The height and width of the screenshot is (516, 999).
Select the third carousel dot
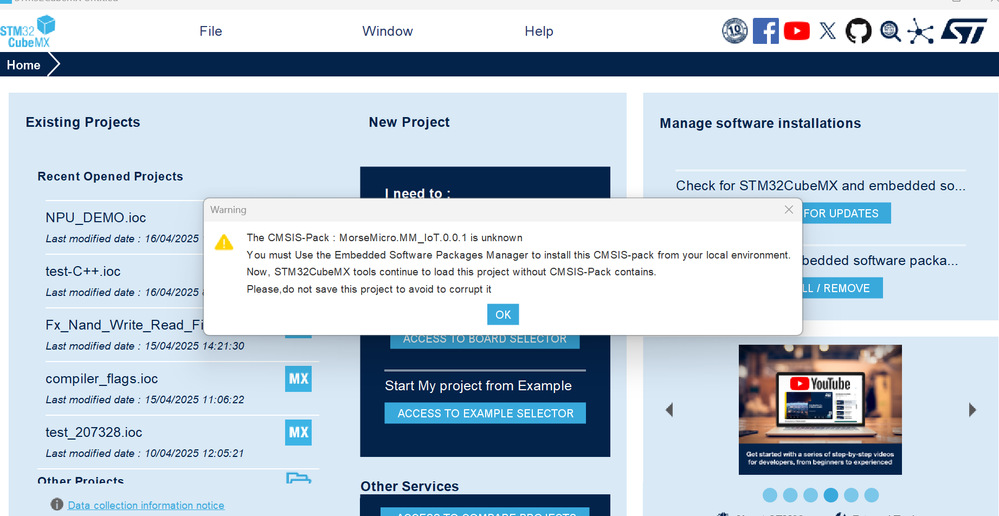pyautogui.click(x=810, y=495)
